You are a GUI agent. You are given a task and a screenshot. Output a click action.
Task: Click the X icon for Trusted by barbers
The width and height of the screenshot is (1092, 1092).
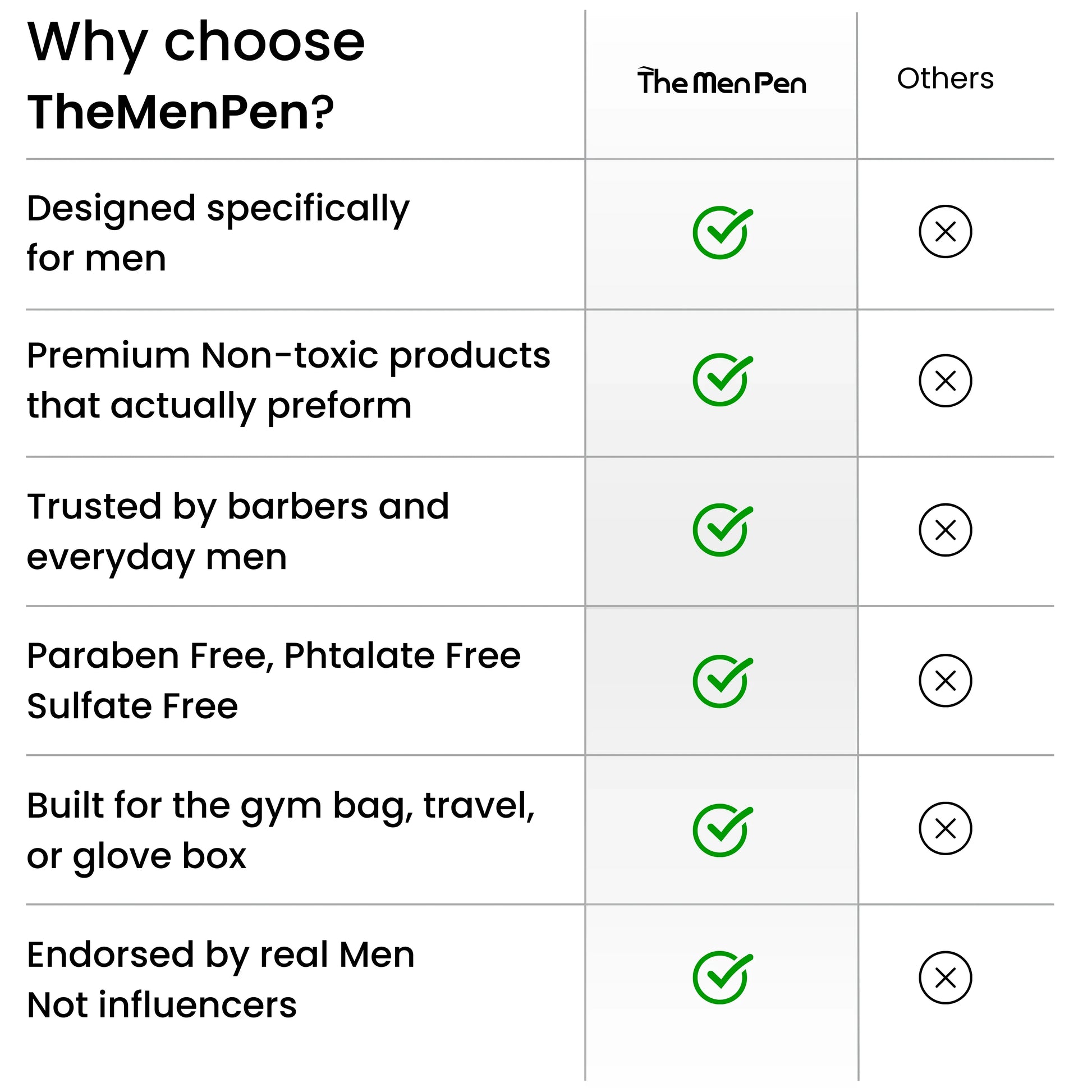[945, 530]
